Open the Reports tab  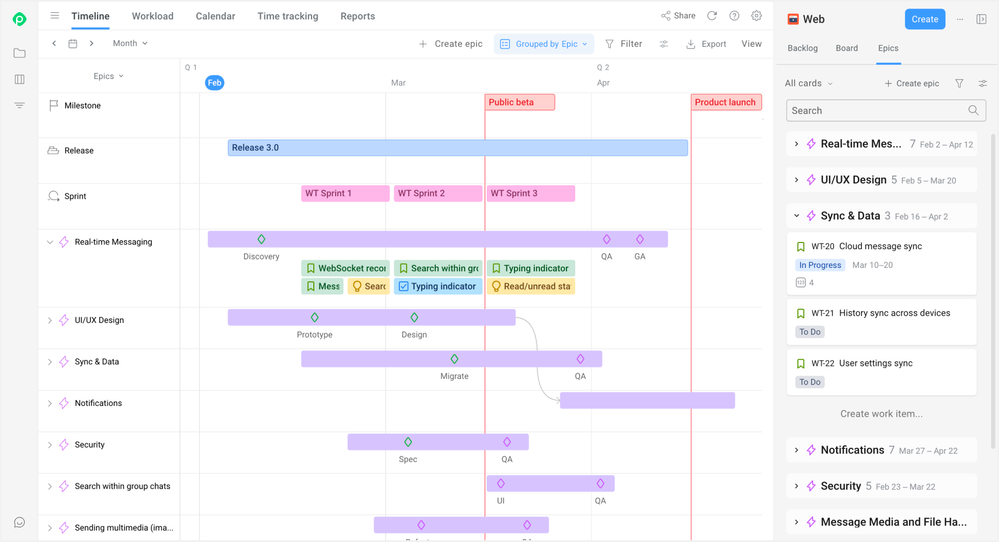click(357, 16)
